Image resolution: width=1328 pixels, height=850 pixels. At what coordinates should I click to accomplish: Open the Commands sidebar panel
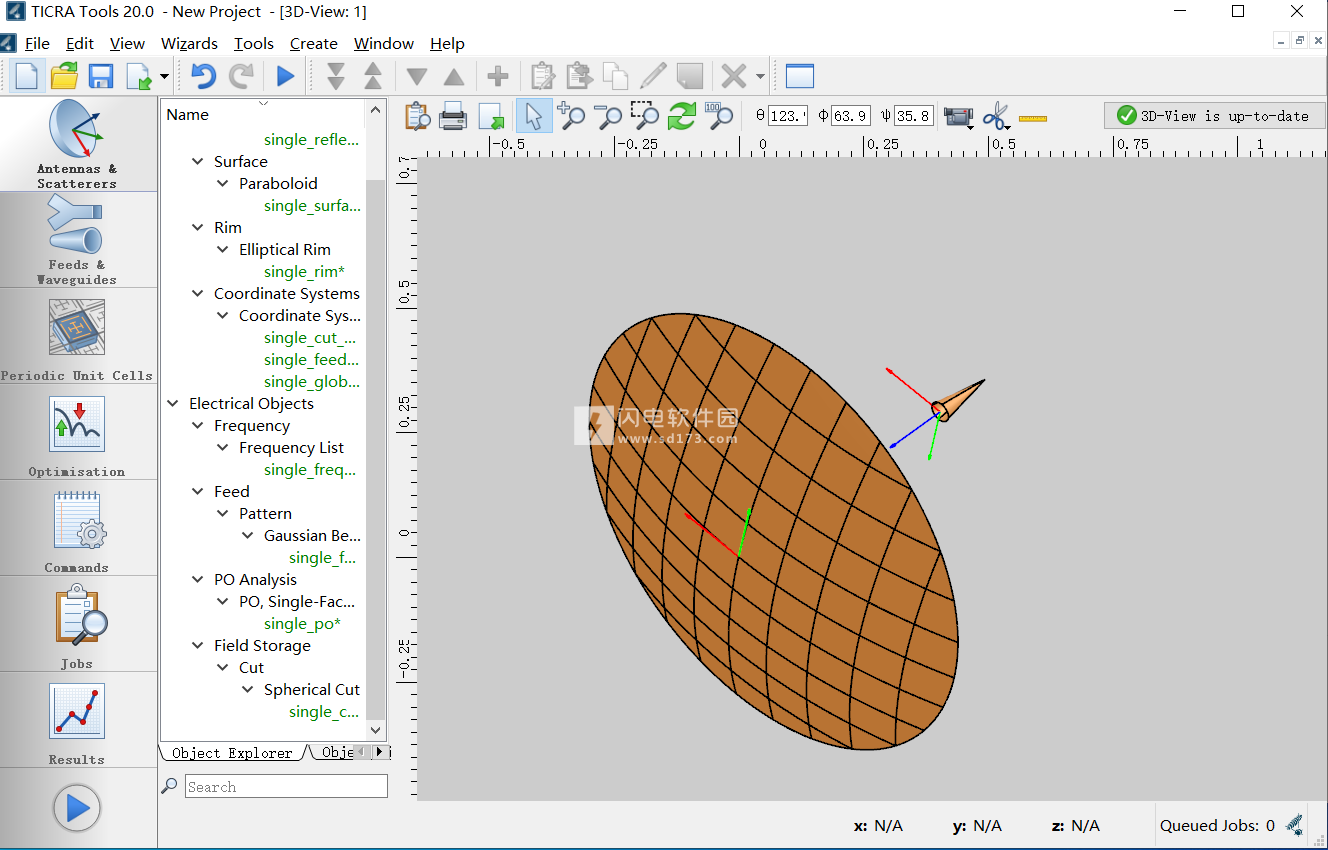click(78, 528)
